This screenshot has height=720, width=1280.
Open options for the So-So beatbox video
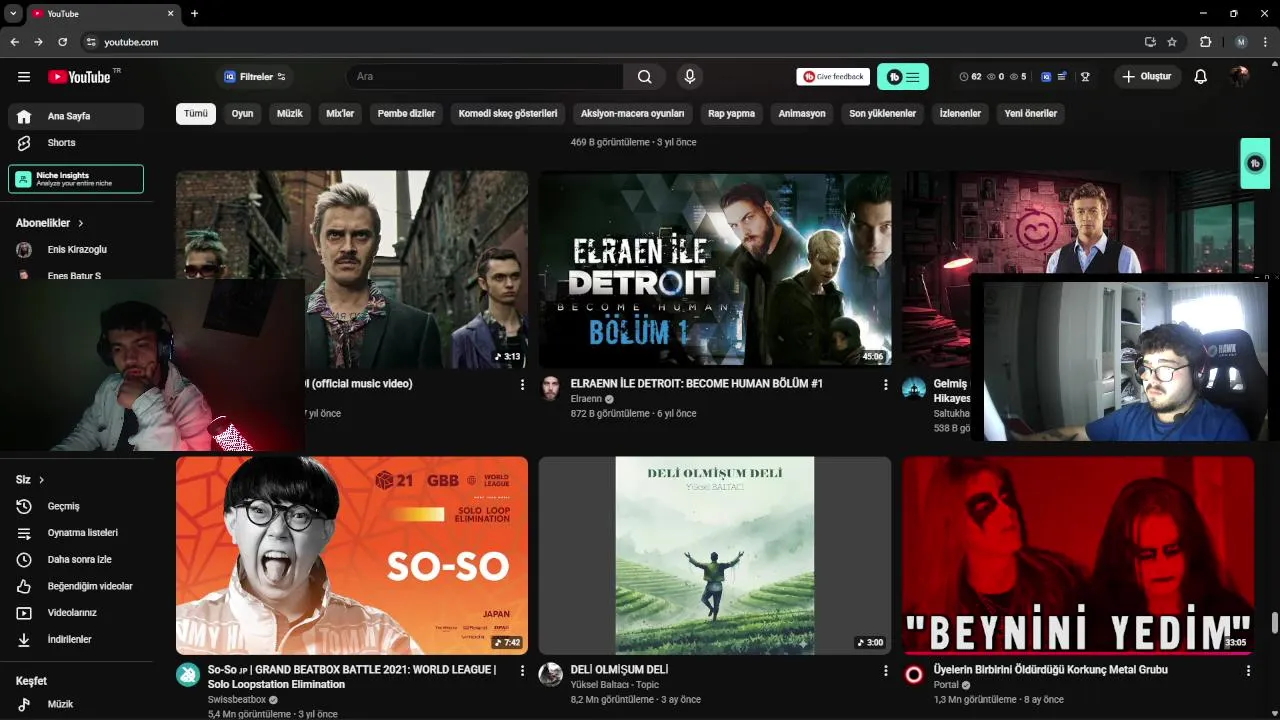tap(522, 671)
